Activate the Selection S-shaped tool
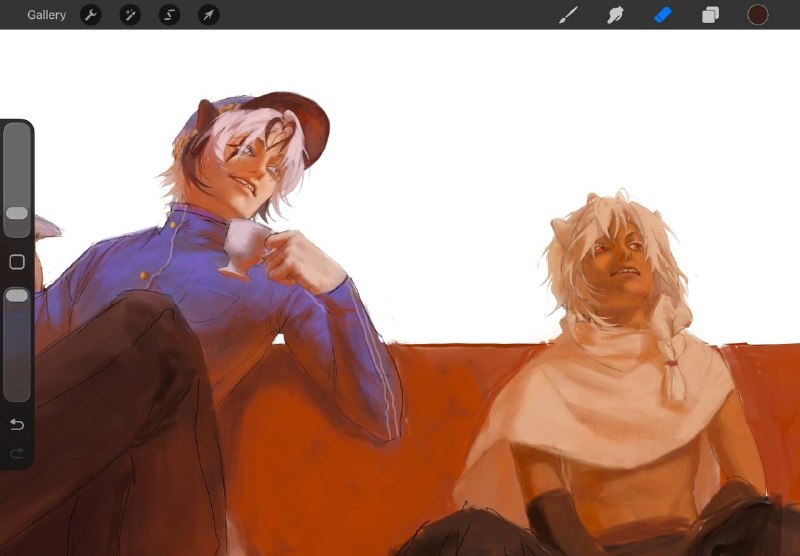 click(169, 15)
